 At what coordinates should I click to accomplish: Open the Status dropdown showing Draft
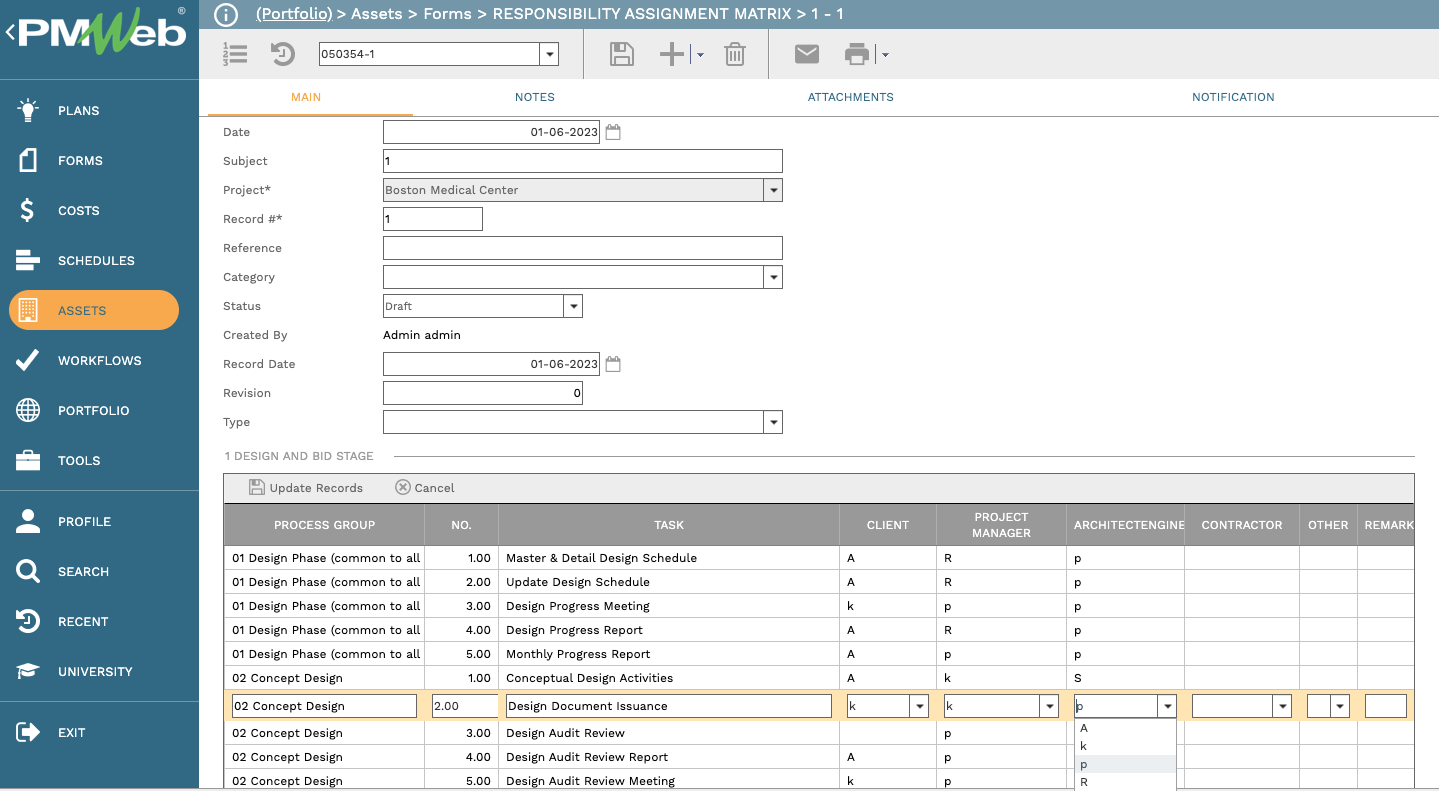[x=573, y=306]
